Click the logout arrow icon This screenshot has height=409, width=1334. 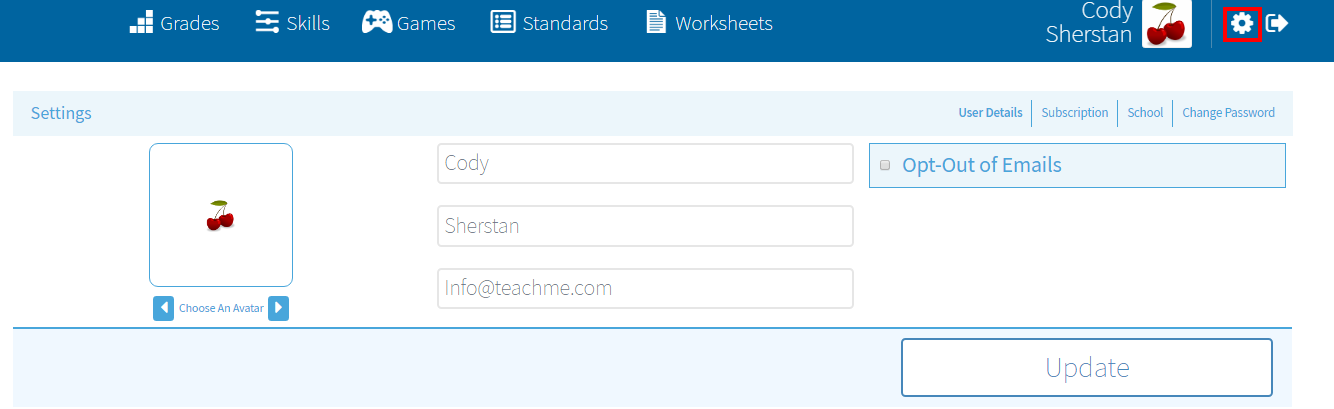[1277, 23]
